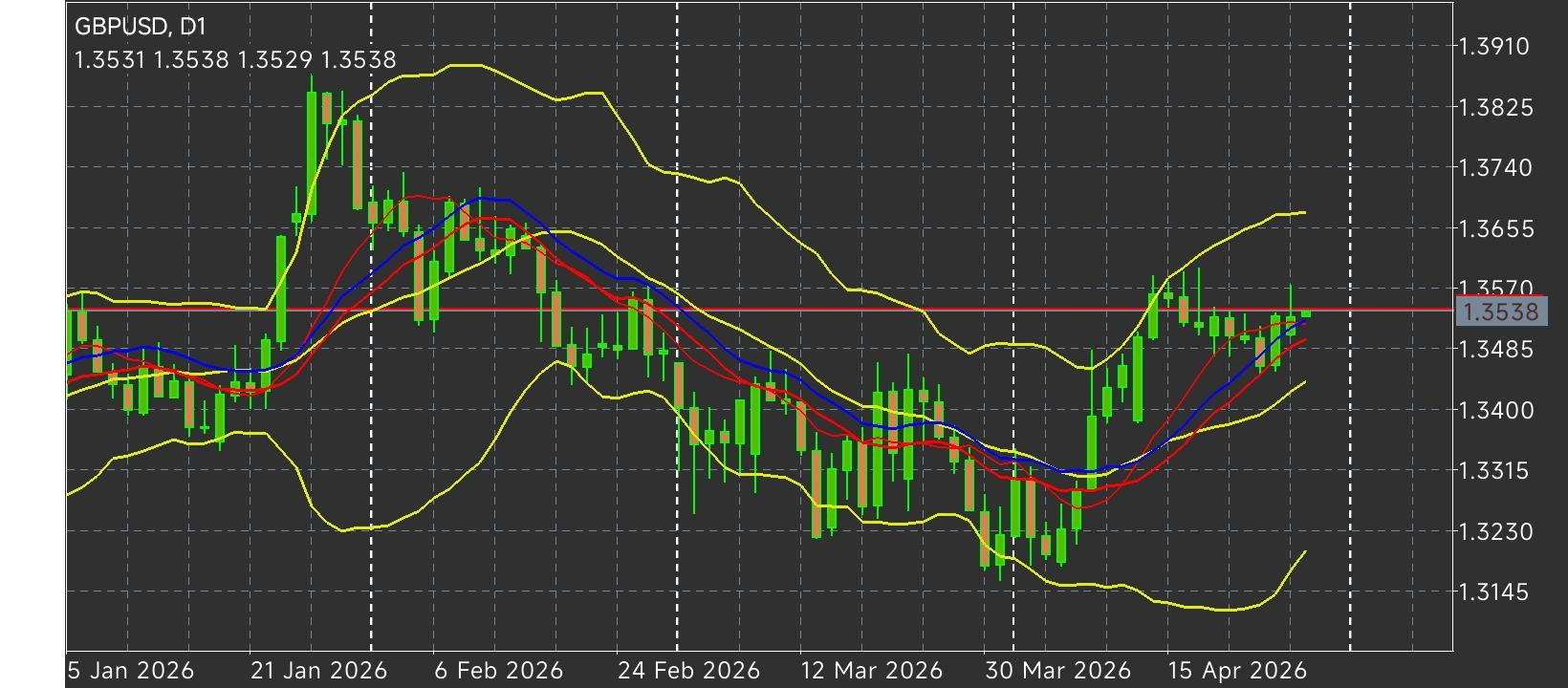Click the 1.3400 price axis label
The width and height of the screenshot is (1568, 688).
coord(1496,410)
